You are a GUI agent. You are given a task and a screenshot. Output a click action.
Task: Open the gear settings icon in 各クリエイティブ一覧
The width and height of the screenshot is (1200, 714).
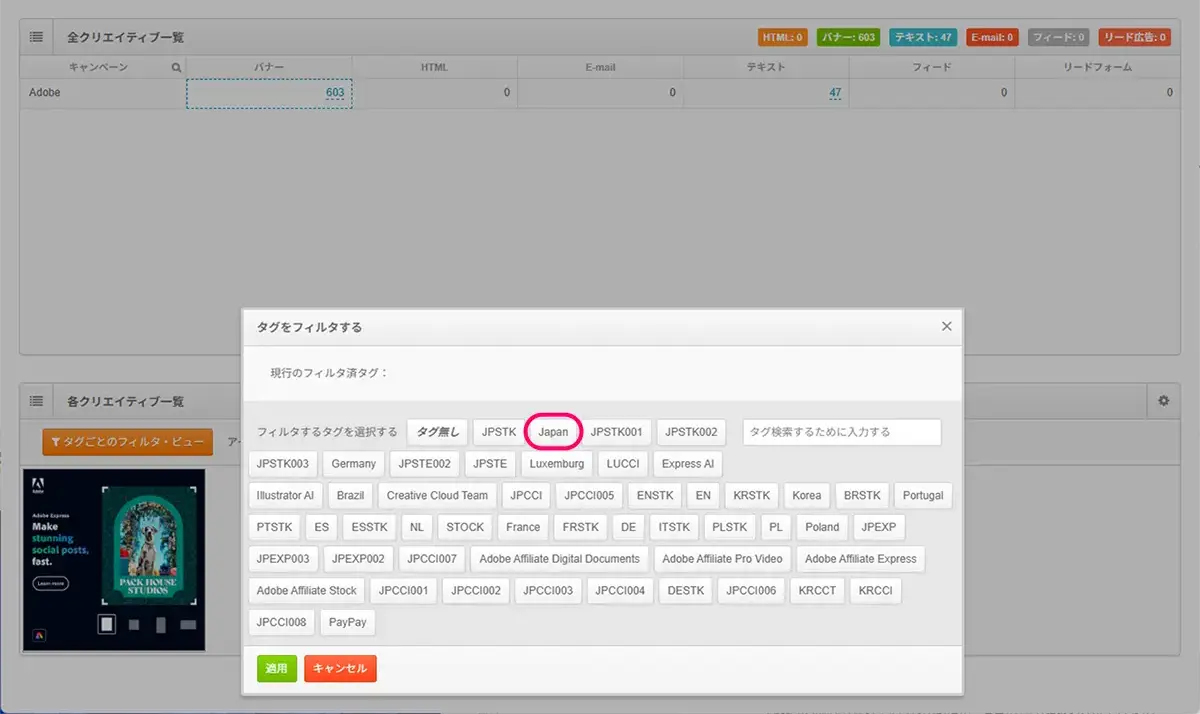[1163, 401]
